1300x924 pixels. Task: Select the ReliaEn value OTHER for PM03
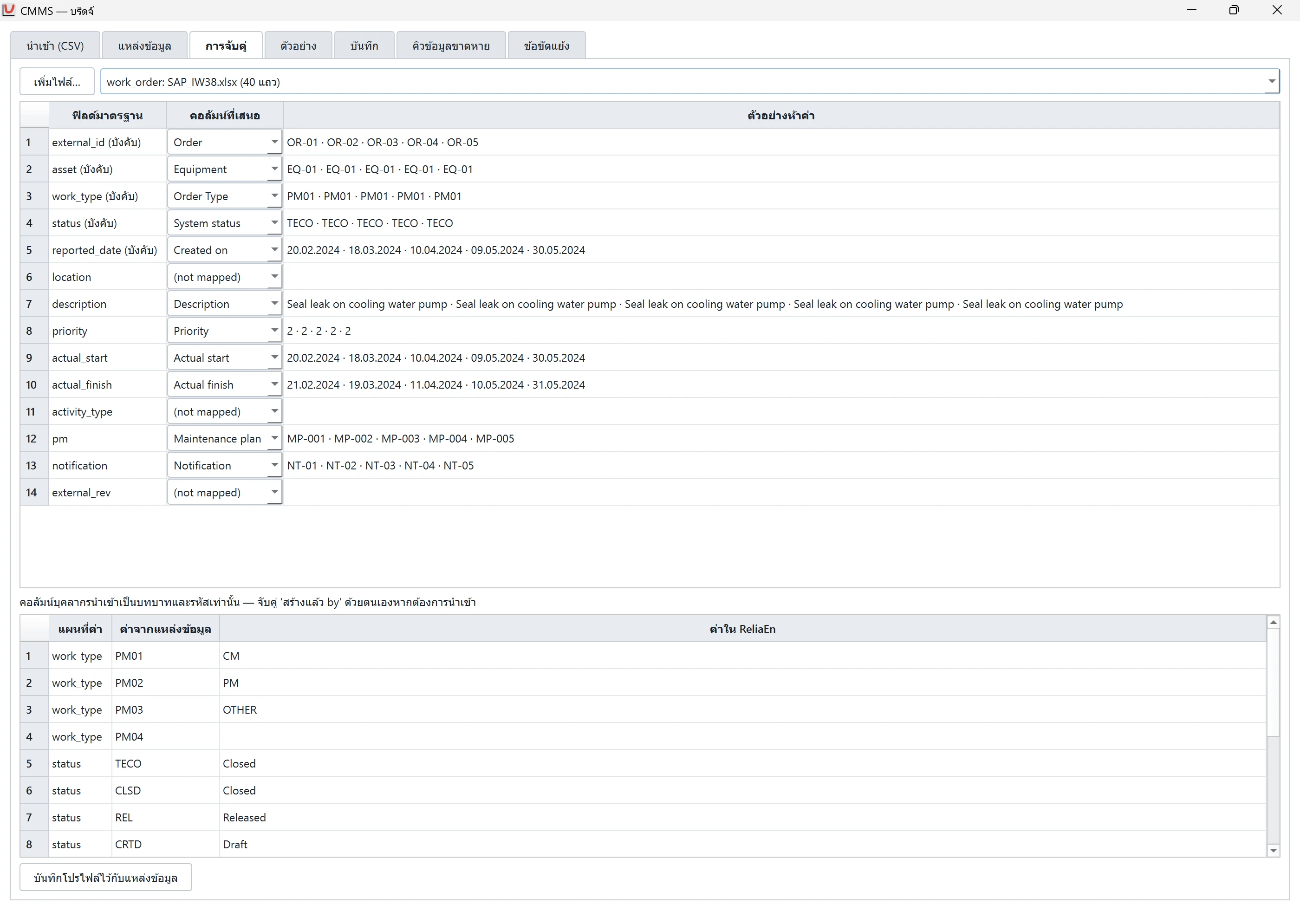click(x=742, y=709)
